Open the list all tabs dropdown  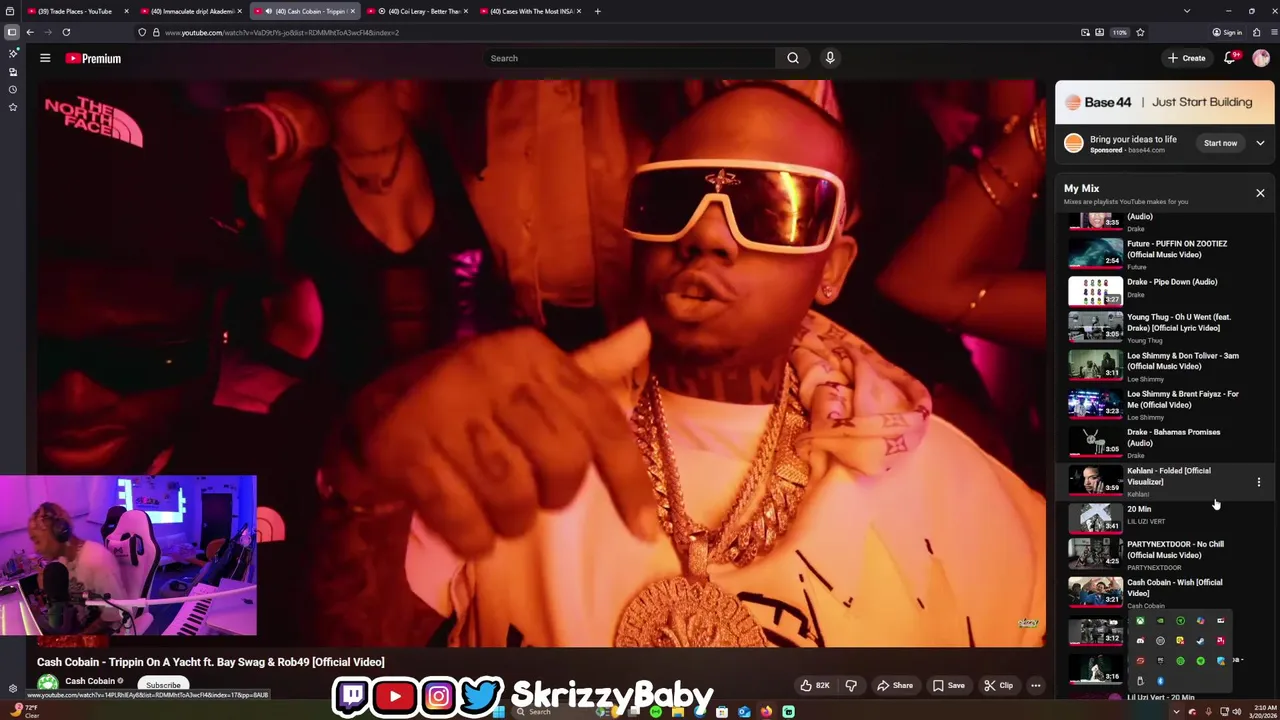click(x=1186, y=11)
